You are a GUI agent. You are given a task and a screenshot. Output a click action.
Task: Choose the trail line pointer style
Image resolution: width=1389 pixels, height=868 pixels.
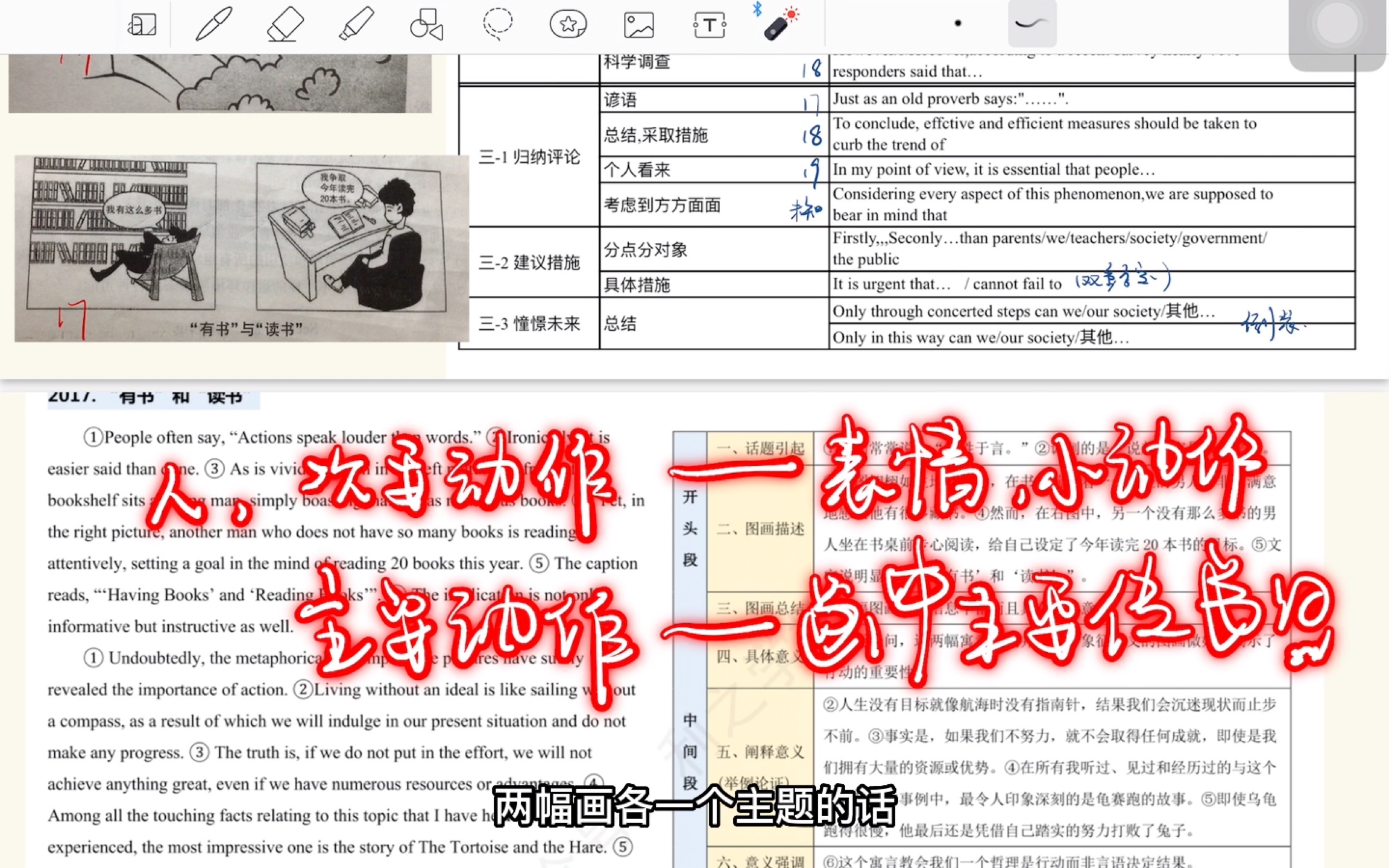[x=1032, y=24]
